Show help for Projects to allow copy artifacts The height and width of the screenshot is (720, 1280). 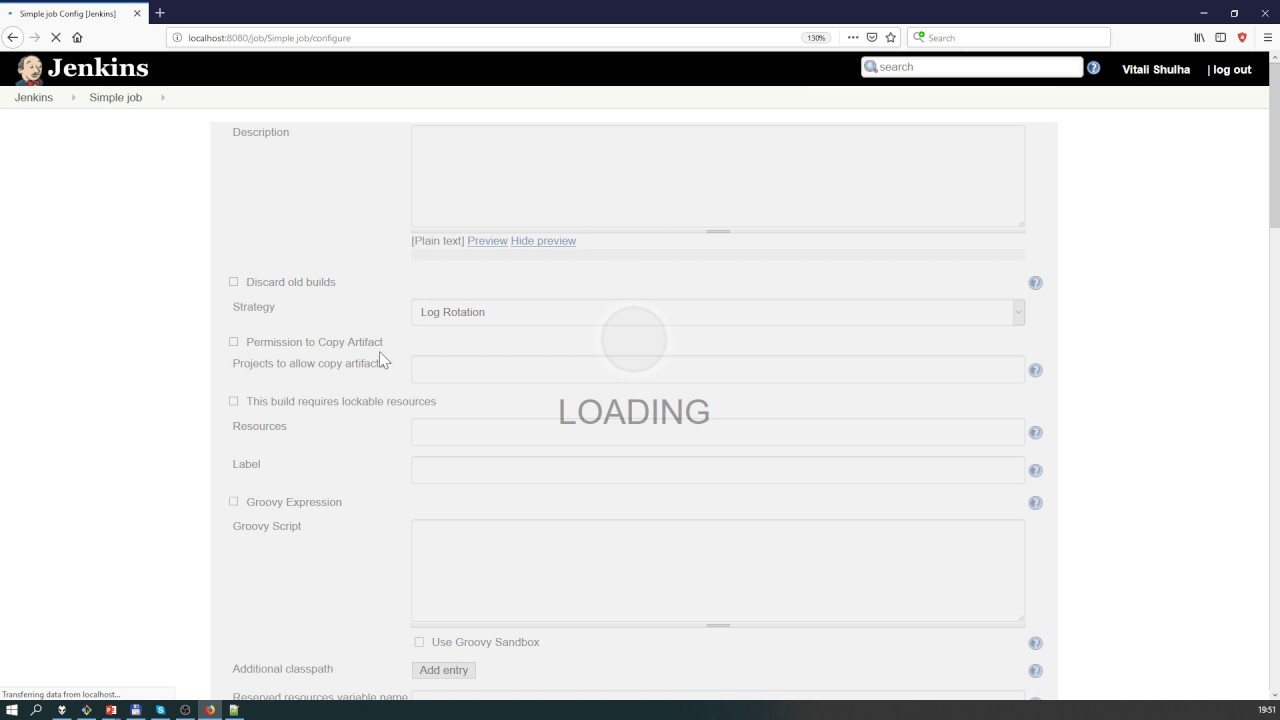tap(1035, 370)
